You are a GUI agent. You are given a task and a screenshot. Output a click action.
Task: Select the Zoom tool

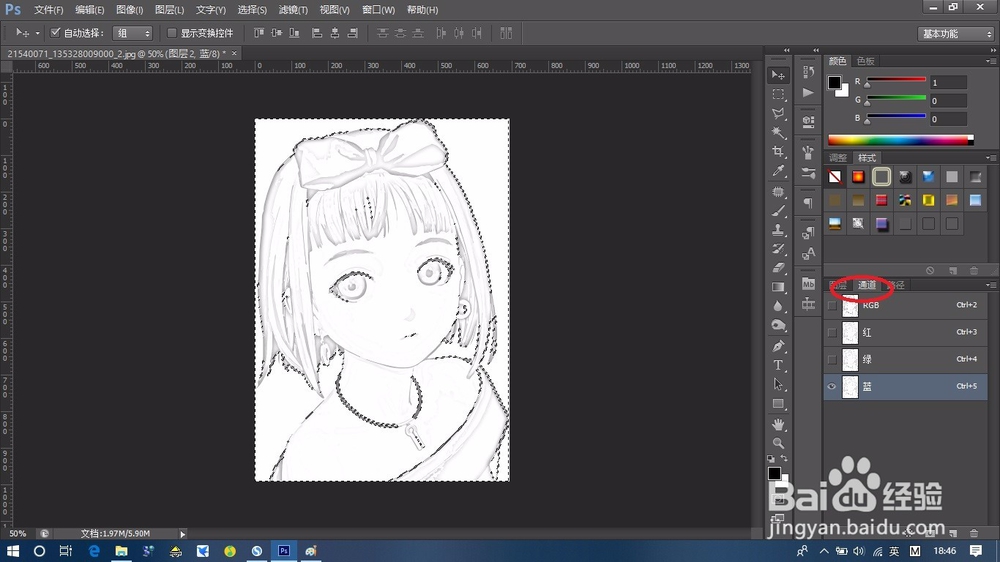778,443
